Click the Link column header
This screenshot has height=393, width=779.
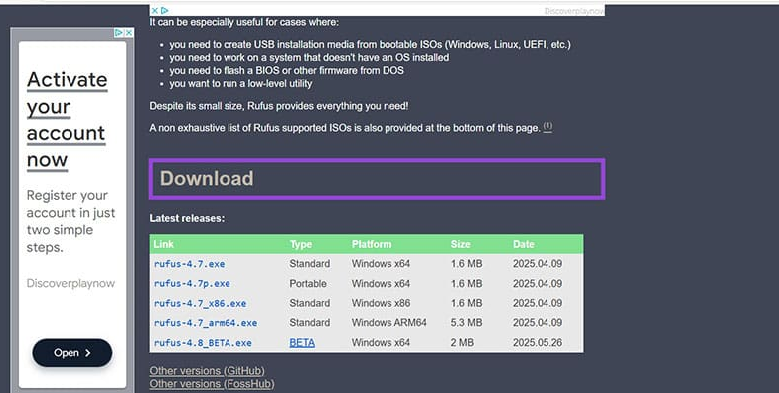[x=163, y=244]
